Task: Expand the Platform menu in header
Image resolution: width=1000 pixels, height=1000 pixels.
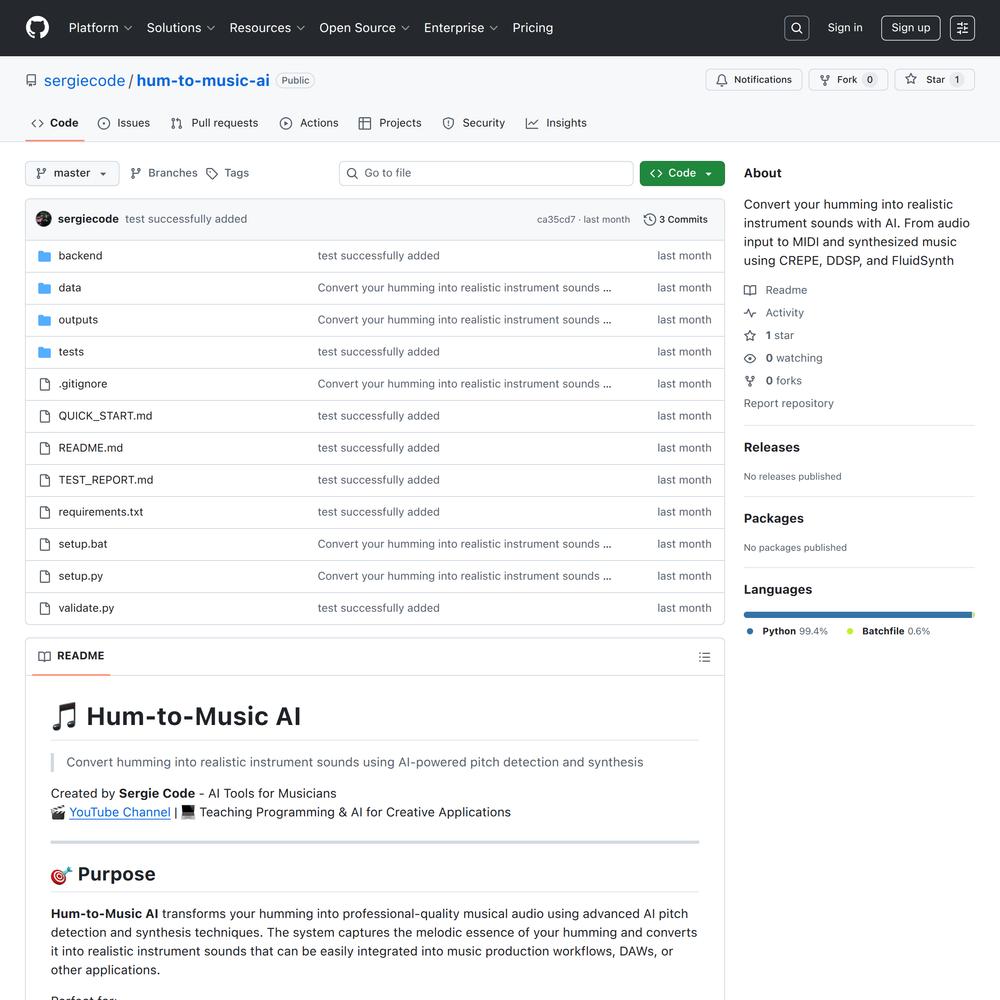Action: click(x=100, y=28)
